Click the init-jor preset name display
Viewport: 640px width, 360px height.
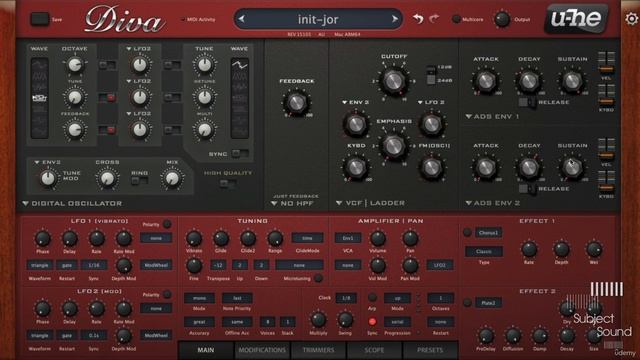[318, 19]
